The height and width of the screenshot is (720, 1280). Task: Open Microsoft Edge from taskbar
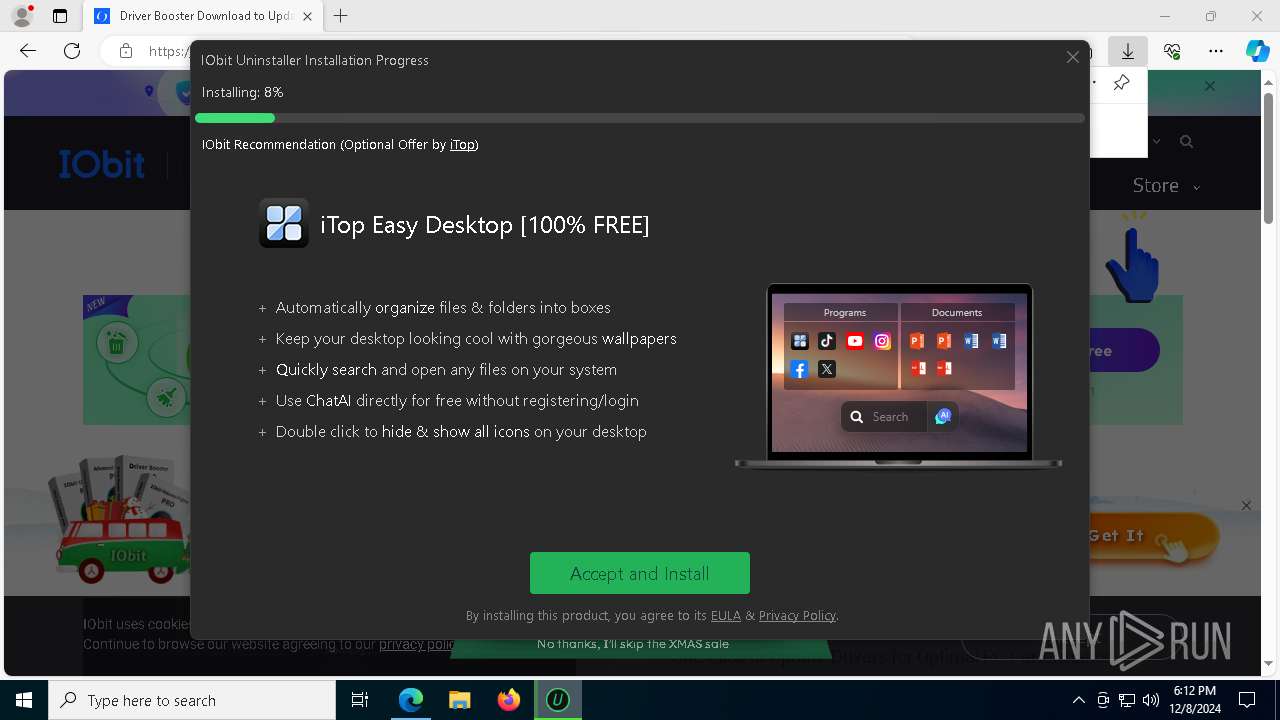point(411,700)
